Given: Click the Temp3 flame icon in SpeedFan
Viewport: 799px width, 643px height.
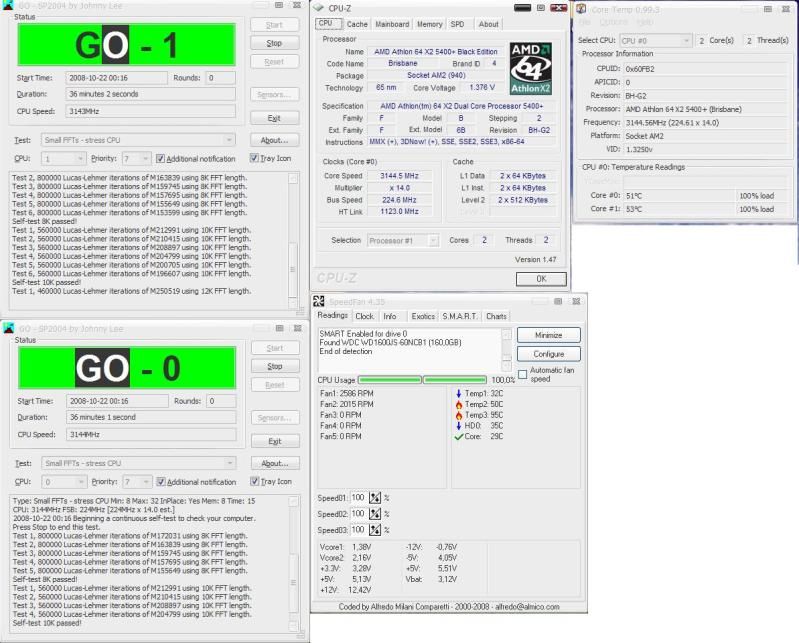Looking at the screenshot, I should click(459, 415).
